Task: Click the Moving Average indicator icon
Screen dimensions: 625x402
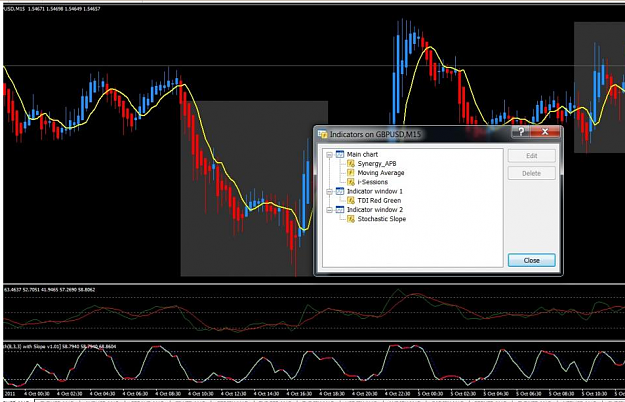Action: click(351, 173)
